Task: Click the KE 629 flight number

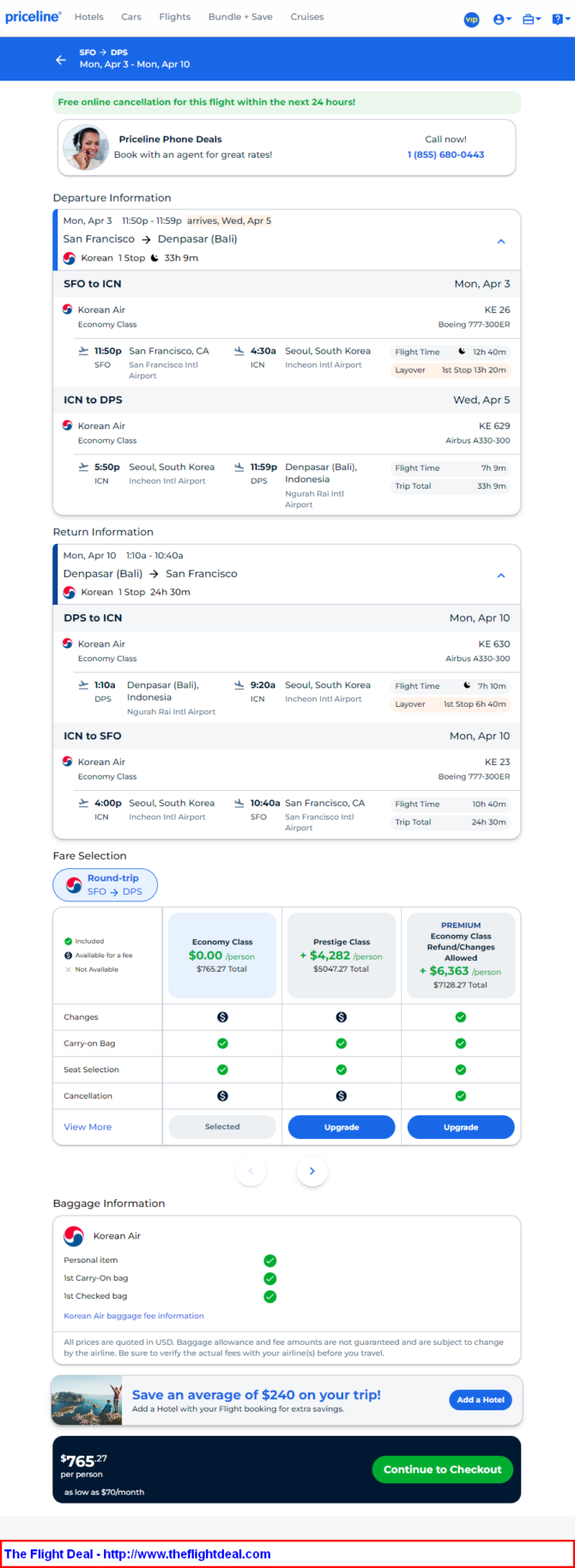Action: coord(494,426)
